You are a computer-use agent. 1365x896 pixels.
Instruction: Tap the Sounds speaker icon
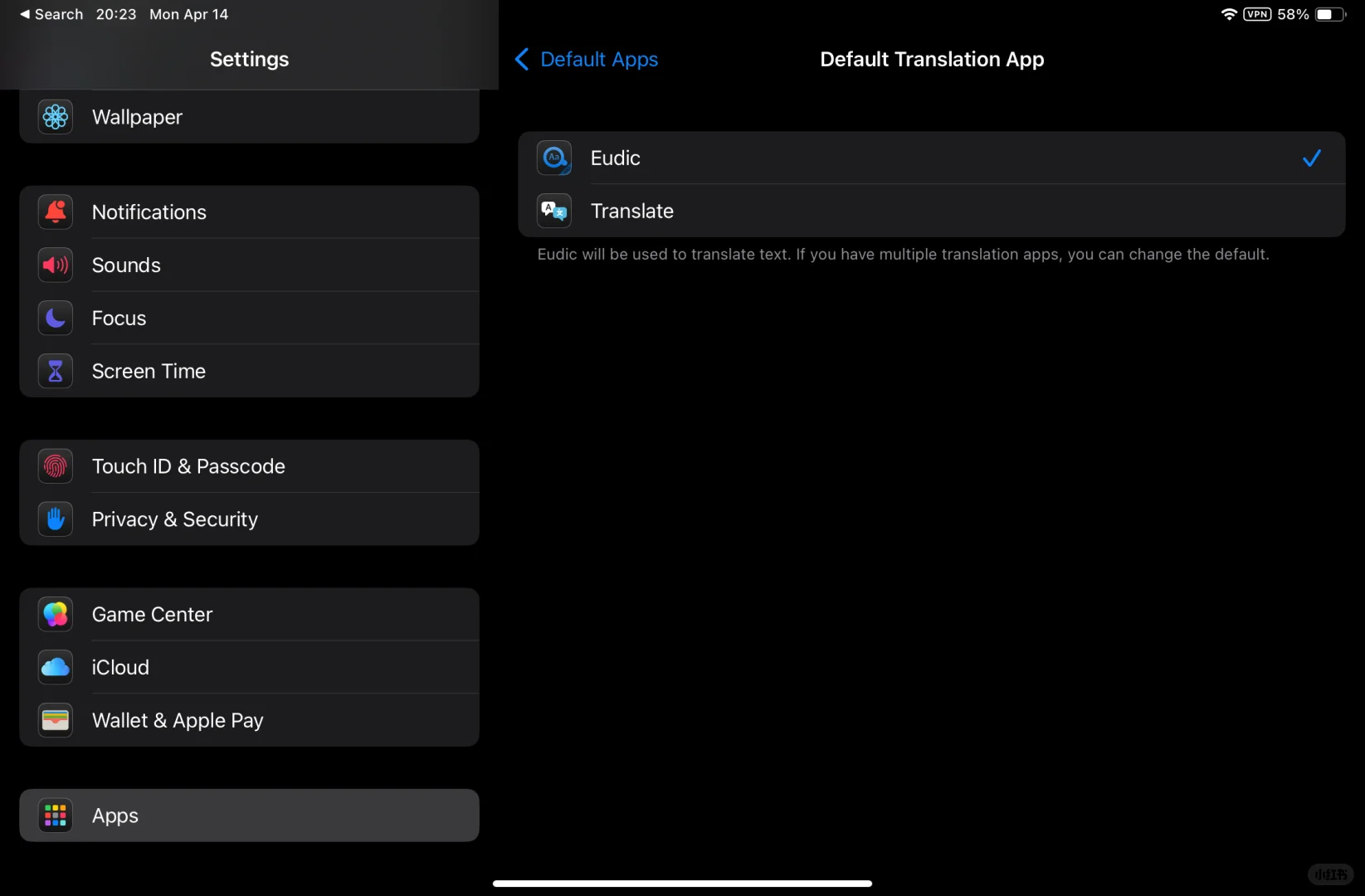coord(56,265)
